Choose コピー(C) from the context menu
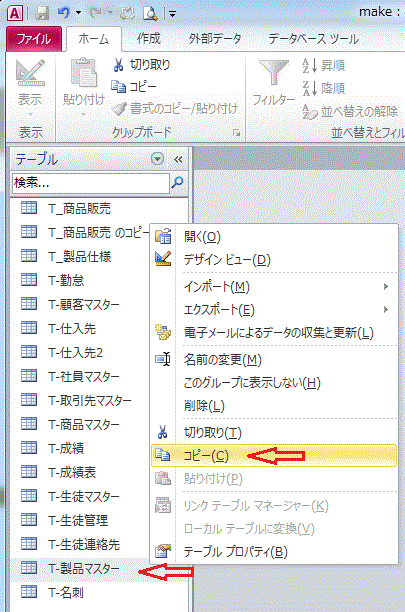The width and height of the screenshot is (405, 612). click(x=274, y=455)
